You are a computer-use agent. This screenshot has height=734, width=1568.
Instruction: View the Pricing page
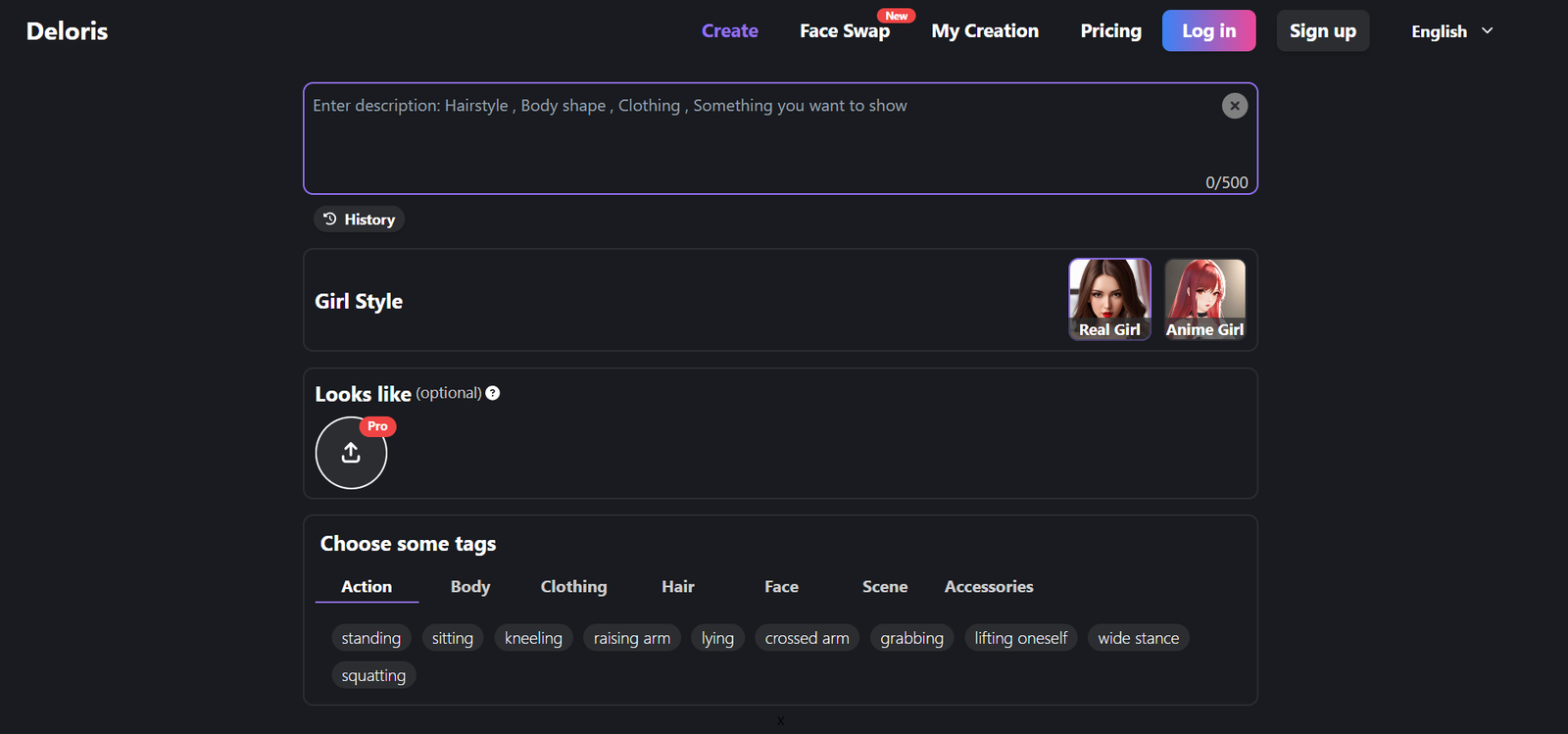click(1111, 31)
